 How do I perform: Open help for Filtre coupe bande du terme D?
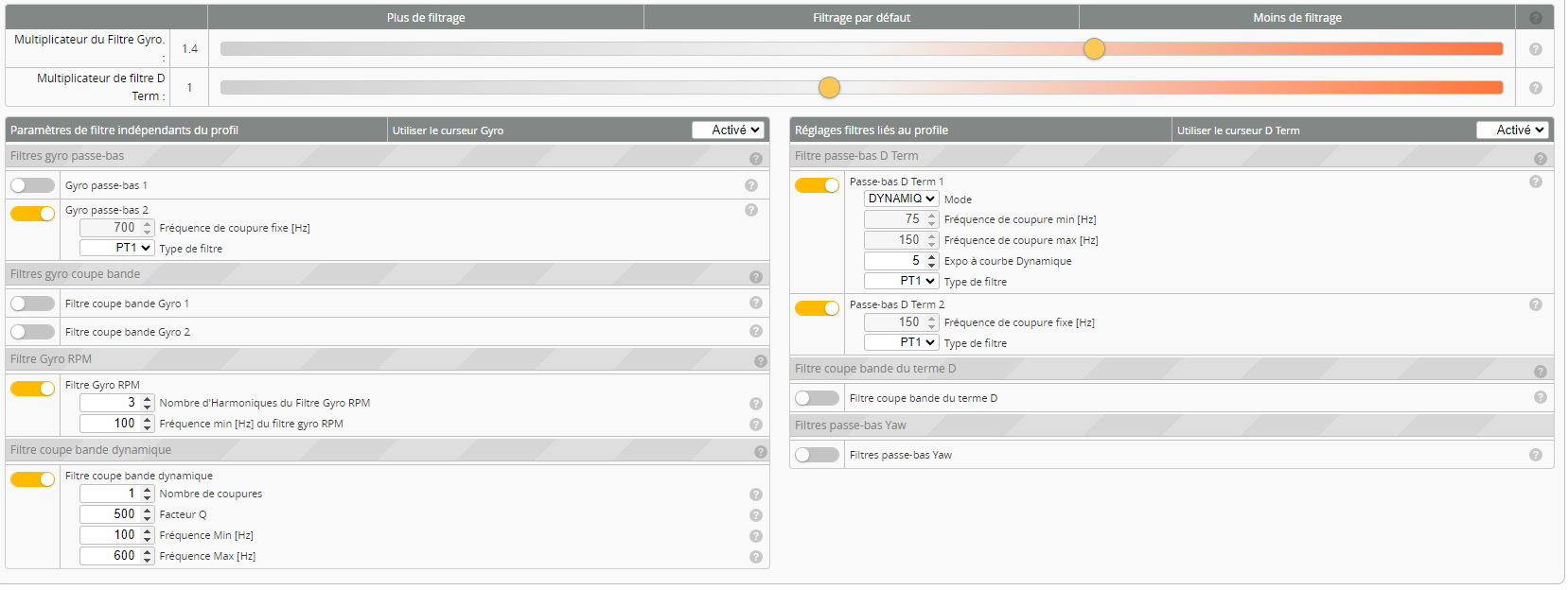tap(1540, 398)
